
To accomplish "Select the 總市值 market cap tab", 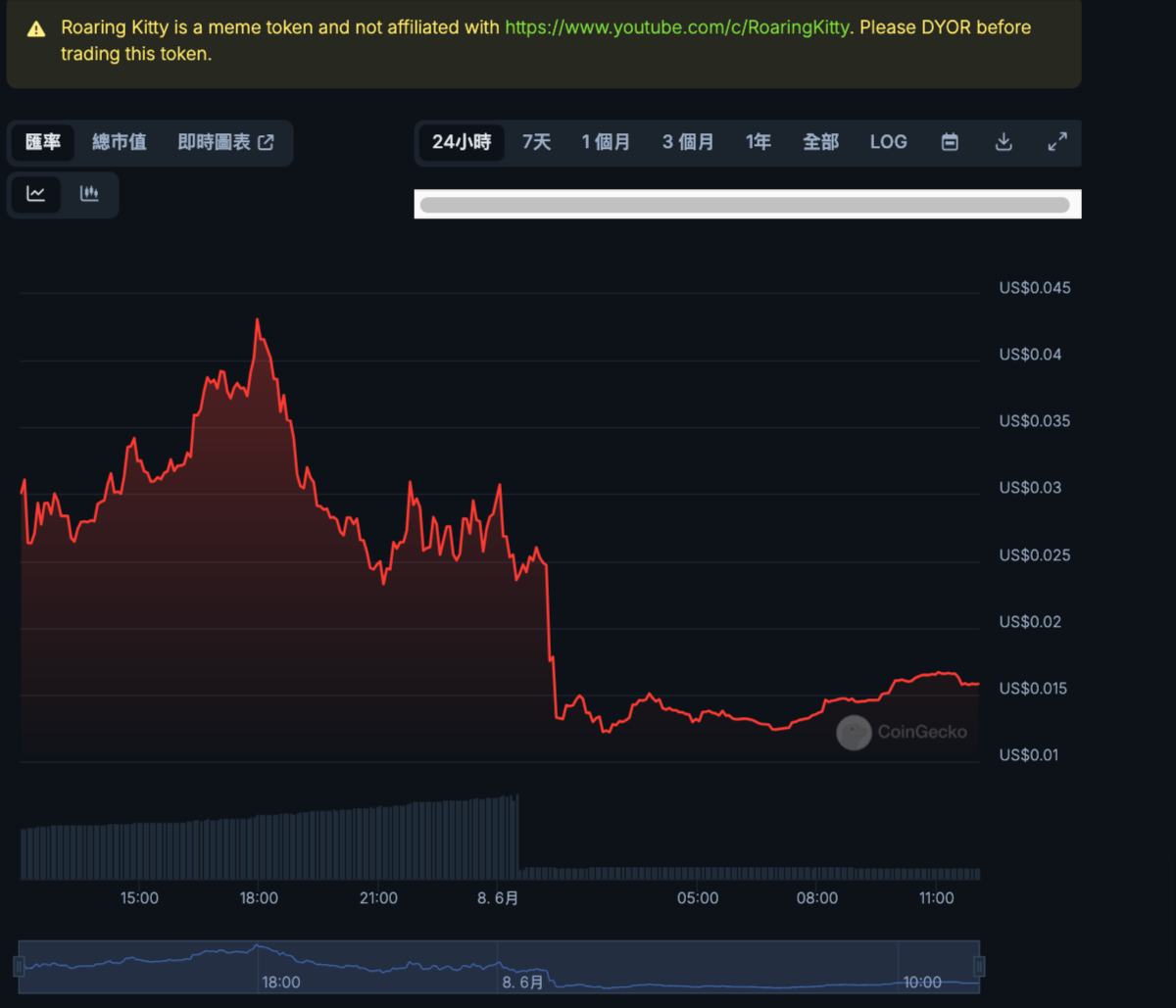I will click(120, 142).
